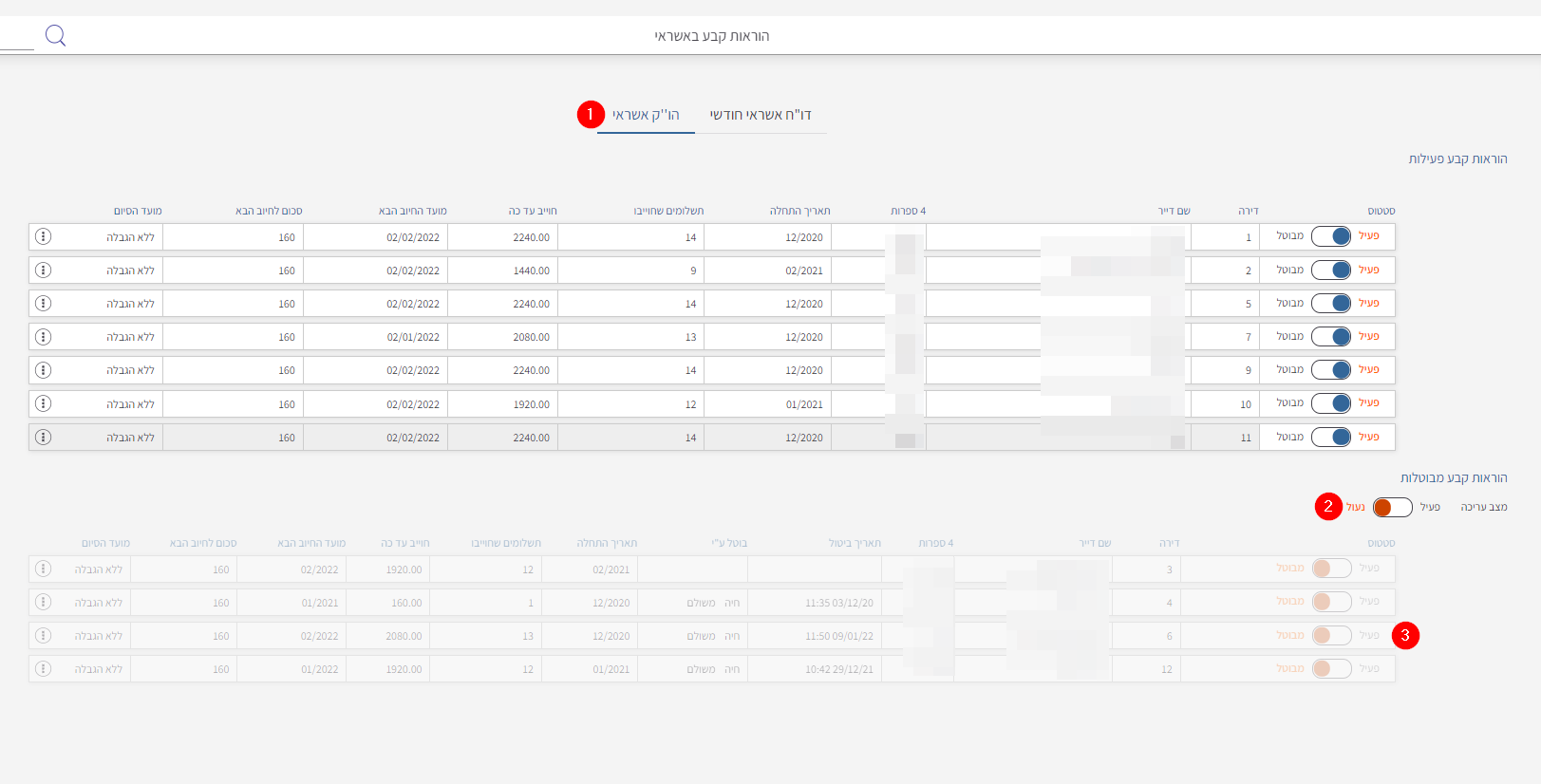Image resolution: width=1541 pixels, height=784 pixels.
Task: Toggle status switch for cancelled apartment 6
Action: click(x=1331, y=636)
